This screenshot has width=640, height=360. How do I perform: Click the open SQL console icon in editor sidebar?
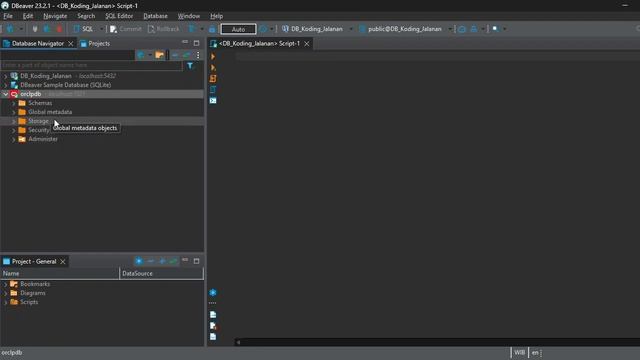213,100
